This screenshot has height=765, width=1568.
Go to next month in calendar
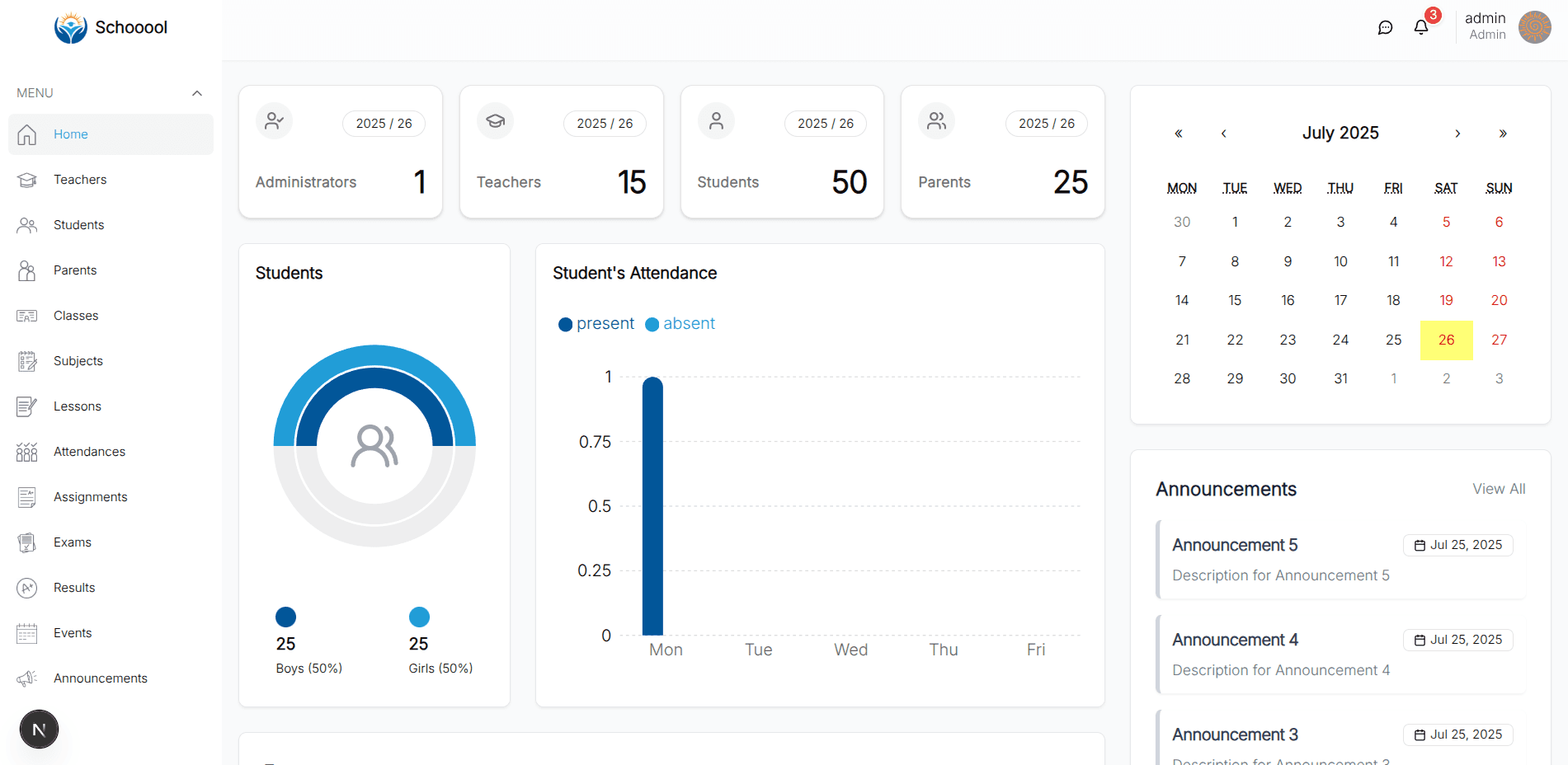click(1458, 133)
